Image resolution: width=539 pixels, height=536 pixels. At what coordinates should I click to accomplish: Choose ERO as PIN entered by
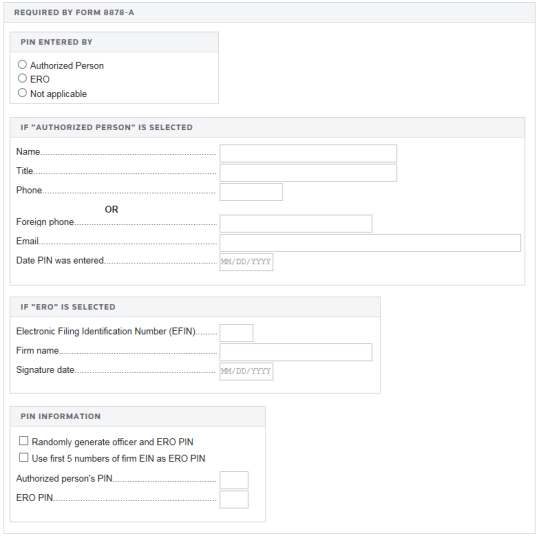pyautogui.click(x=22, y=78)
